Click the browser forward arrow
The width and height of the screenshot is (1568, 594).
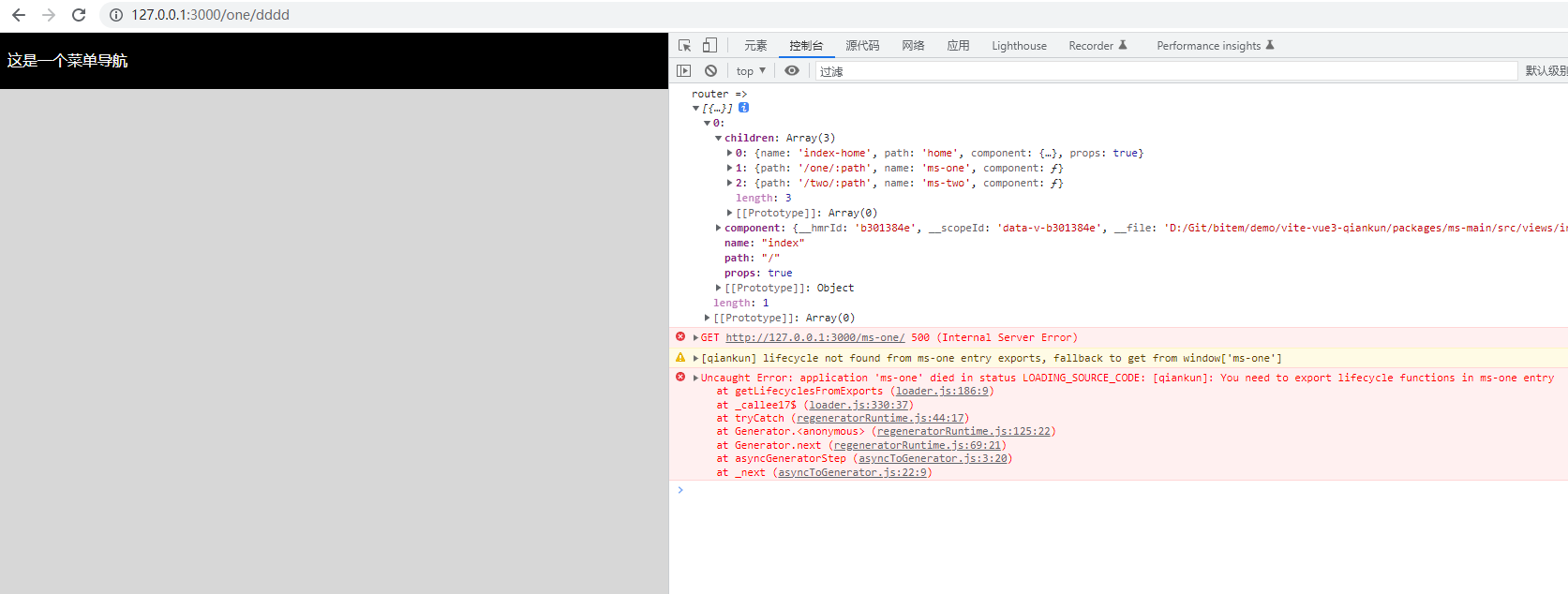click(x=49, y=15)
